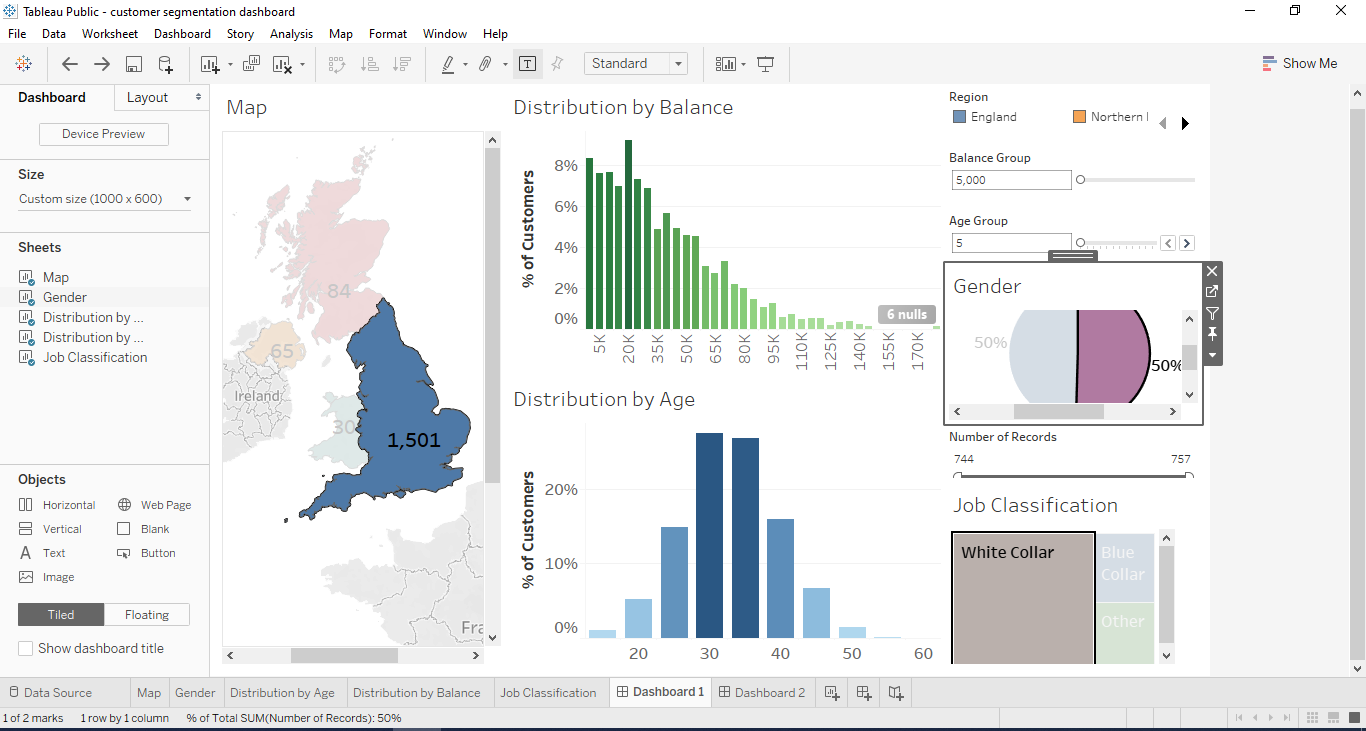Activate Presentation Mode from the toolbar icon
1366x731 pixels.
[x=766, y=63]
